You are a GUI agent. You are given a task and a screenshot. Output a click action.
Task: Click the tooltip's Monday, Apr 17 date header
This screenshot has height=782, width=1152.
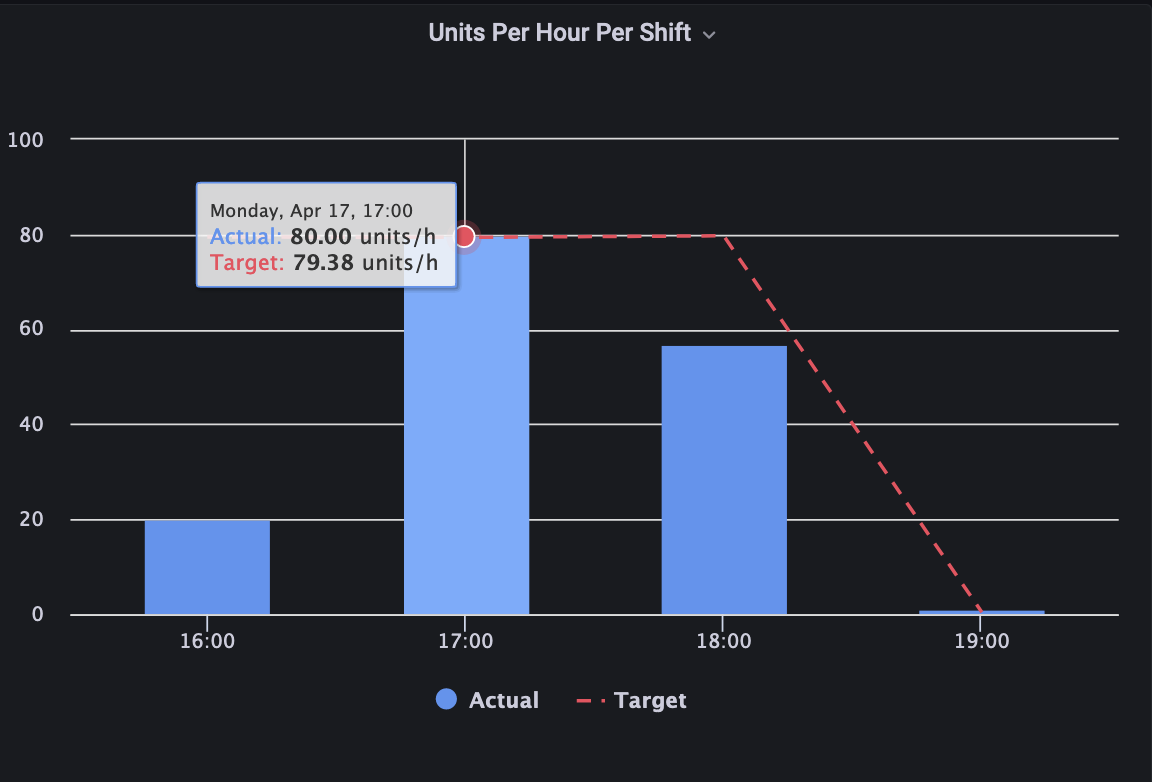click(x=311, y=211)
